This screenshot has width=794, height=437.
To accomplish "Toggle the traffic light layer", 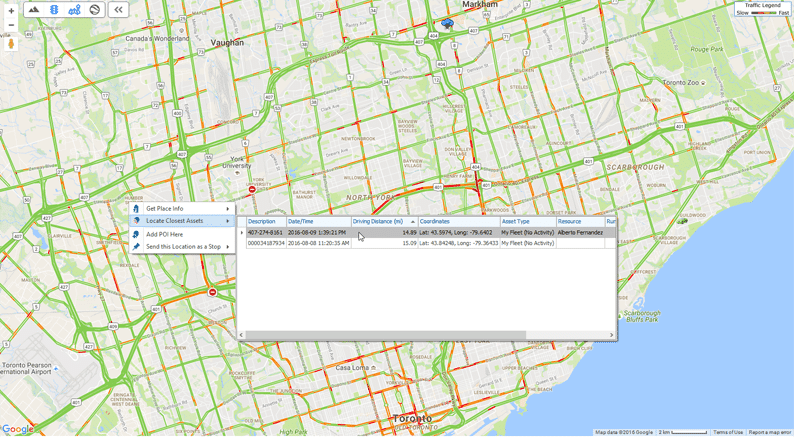I will 54,10.
